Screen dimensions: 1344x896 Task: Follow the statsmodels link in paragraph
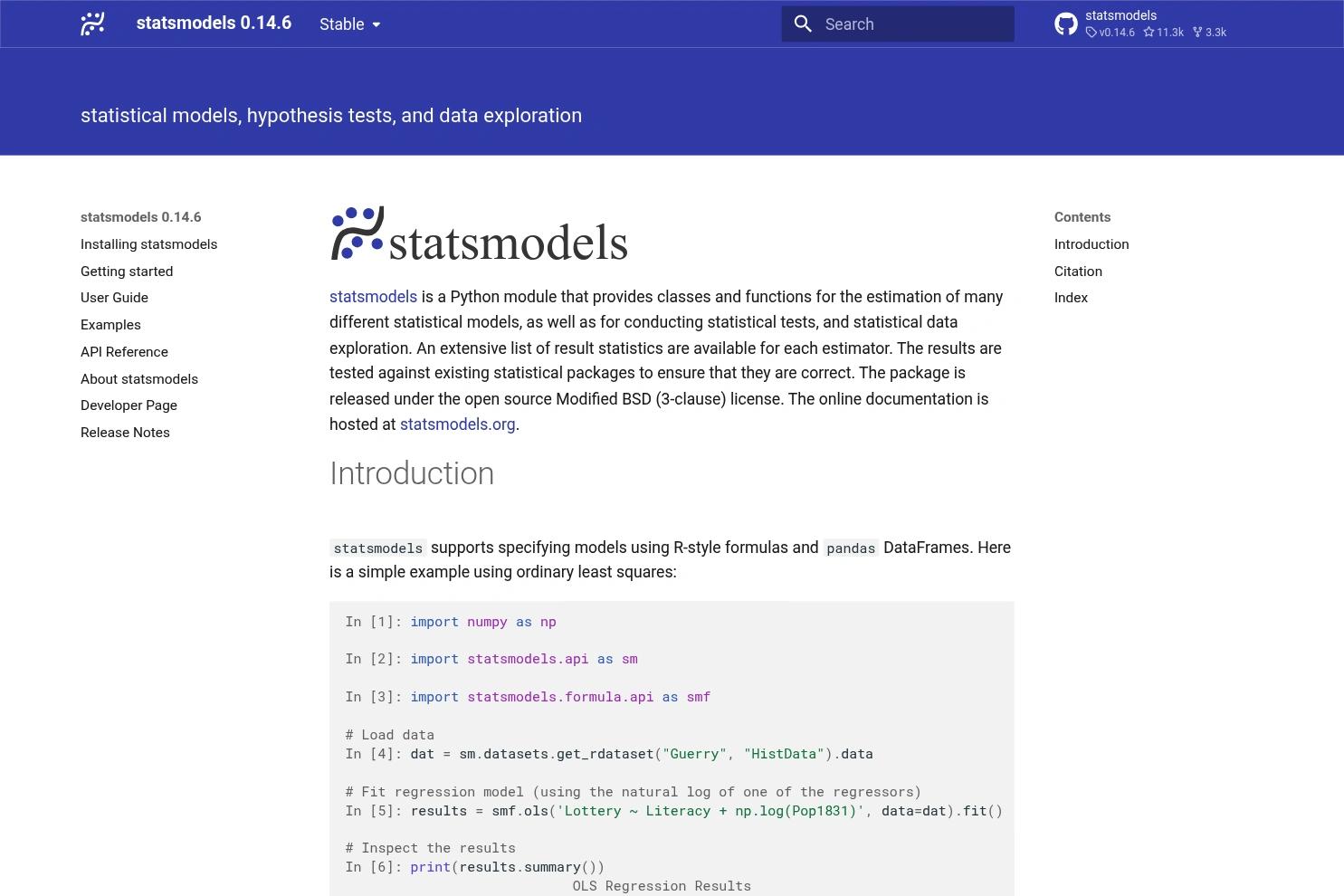[373, 297]
